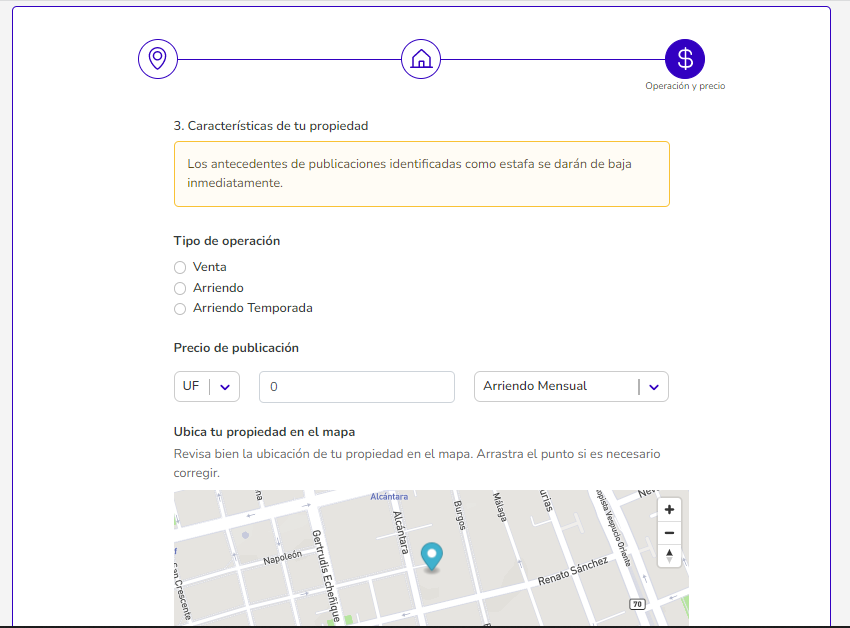
Task: Click the dollar sign step icon
Action: [x=685, y=59]
